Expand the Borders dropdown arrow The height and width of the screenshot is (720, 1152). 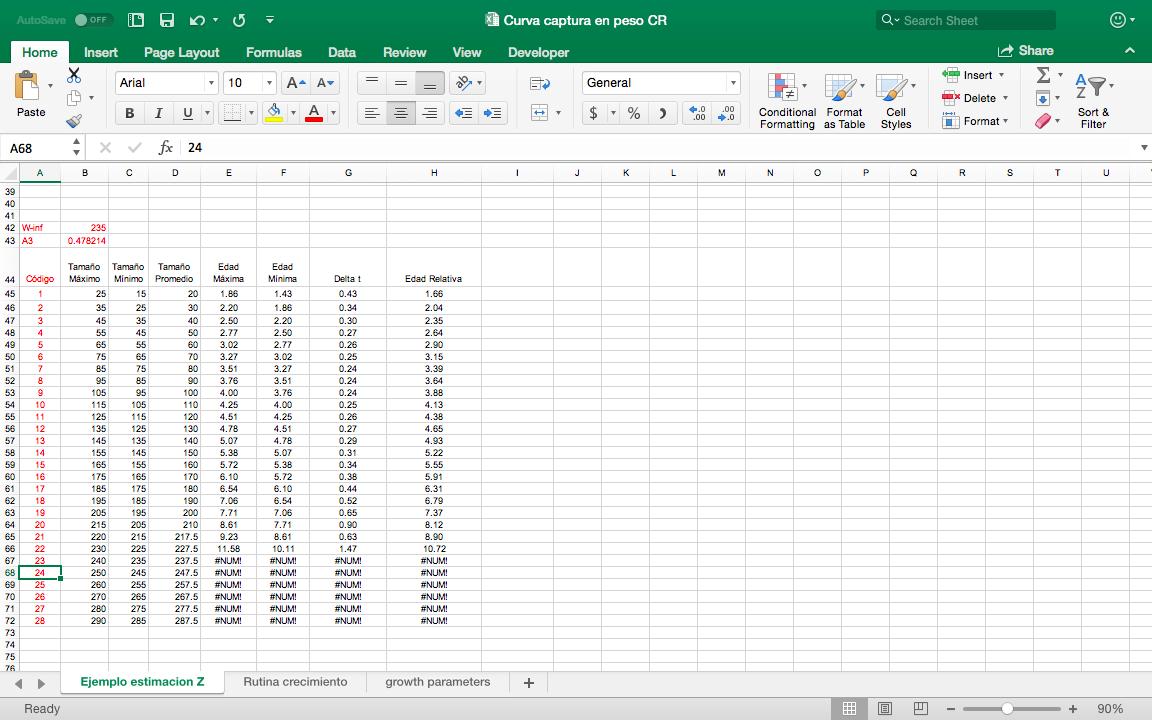251,112
